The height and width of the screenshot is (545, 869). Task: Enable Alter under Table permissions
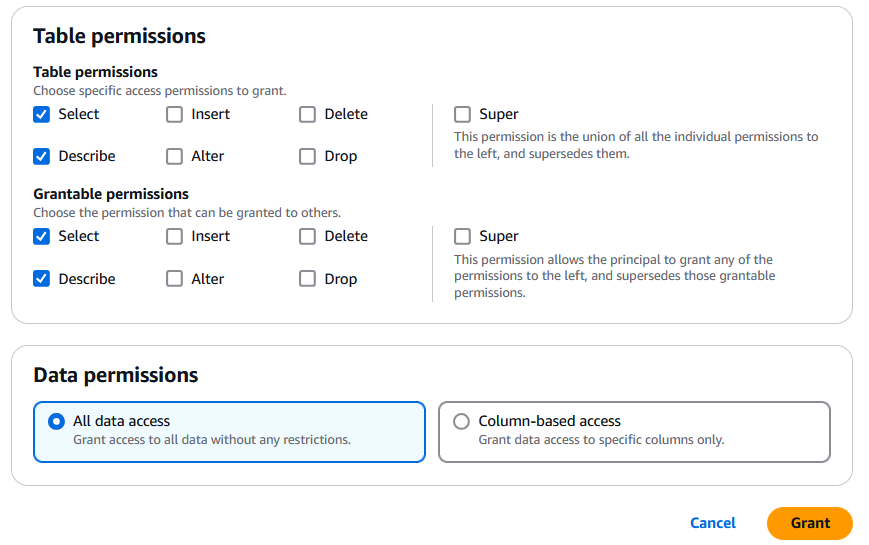(x=175, y=156)
